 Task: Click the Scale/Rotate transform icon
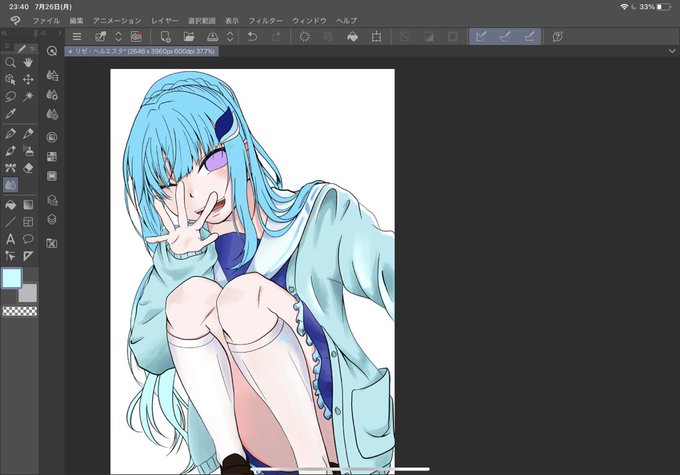[376, 37]
